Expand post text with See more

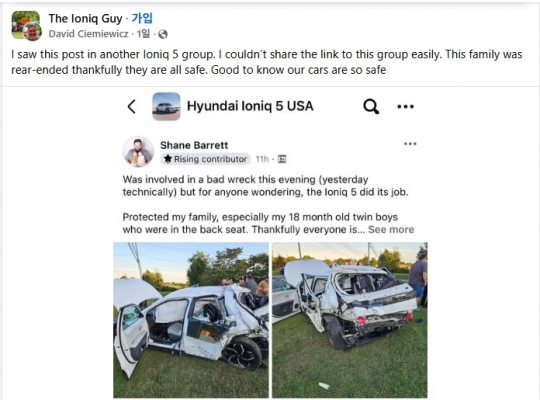[x=391, y=229]
